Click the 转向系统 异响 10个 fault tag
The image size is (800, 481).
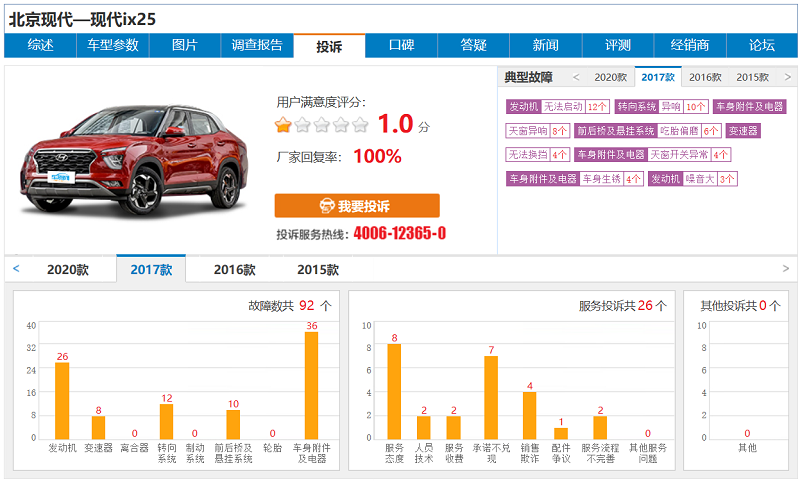coord(662,107)
